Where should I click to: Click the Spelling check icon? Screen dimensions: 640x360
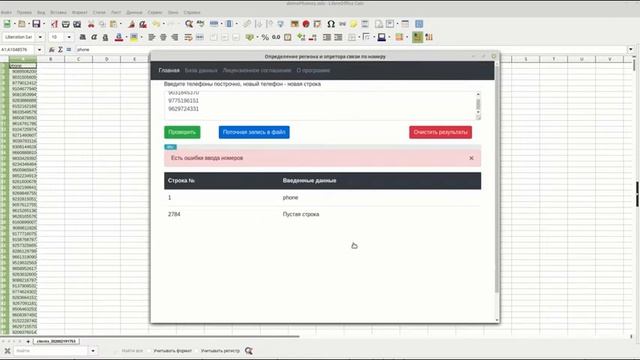pos(200,24)
